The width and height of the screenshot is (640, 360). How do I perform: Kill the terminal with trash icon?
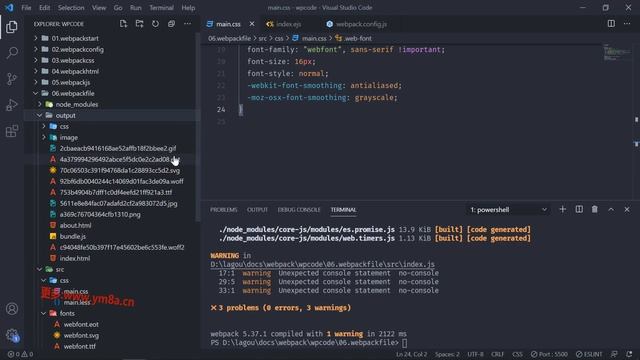[595, 209]
